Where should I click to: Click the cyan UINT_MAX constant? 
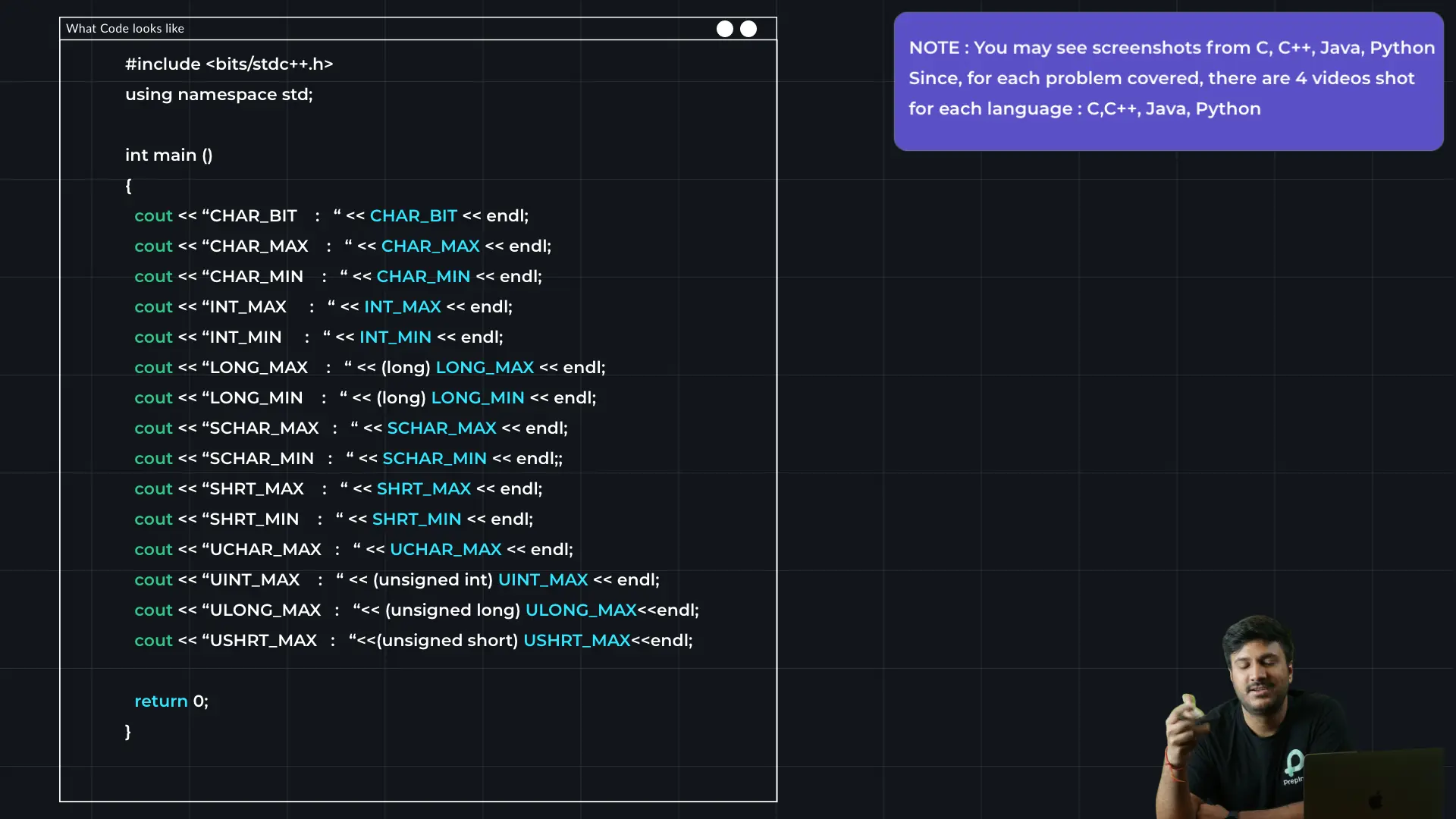point(543,580)
